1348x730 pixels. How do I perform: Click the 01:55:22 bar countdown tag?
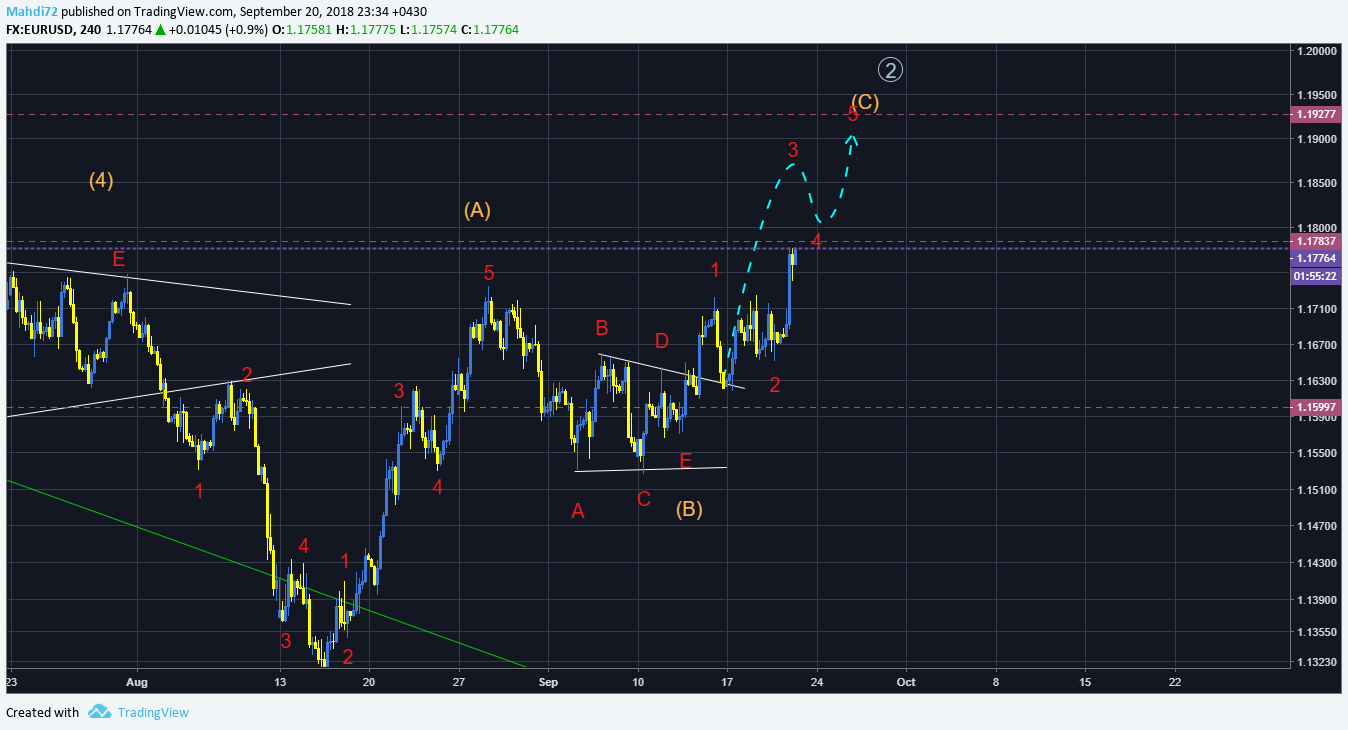click(x=1316, y=275)
